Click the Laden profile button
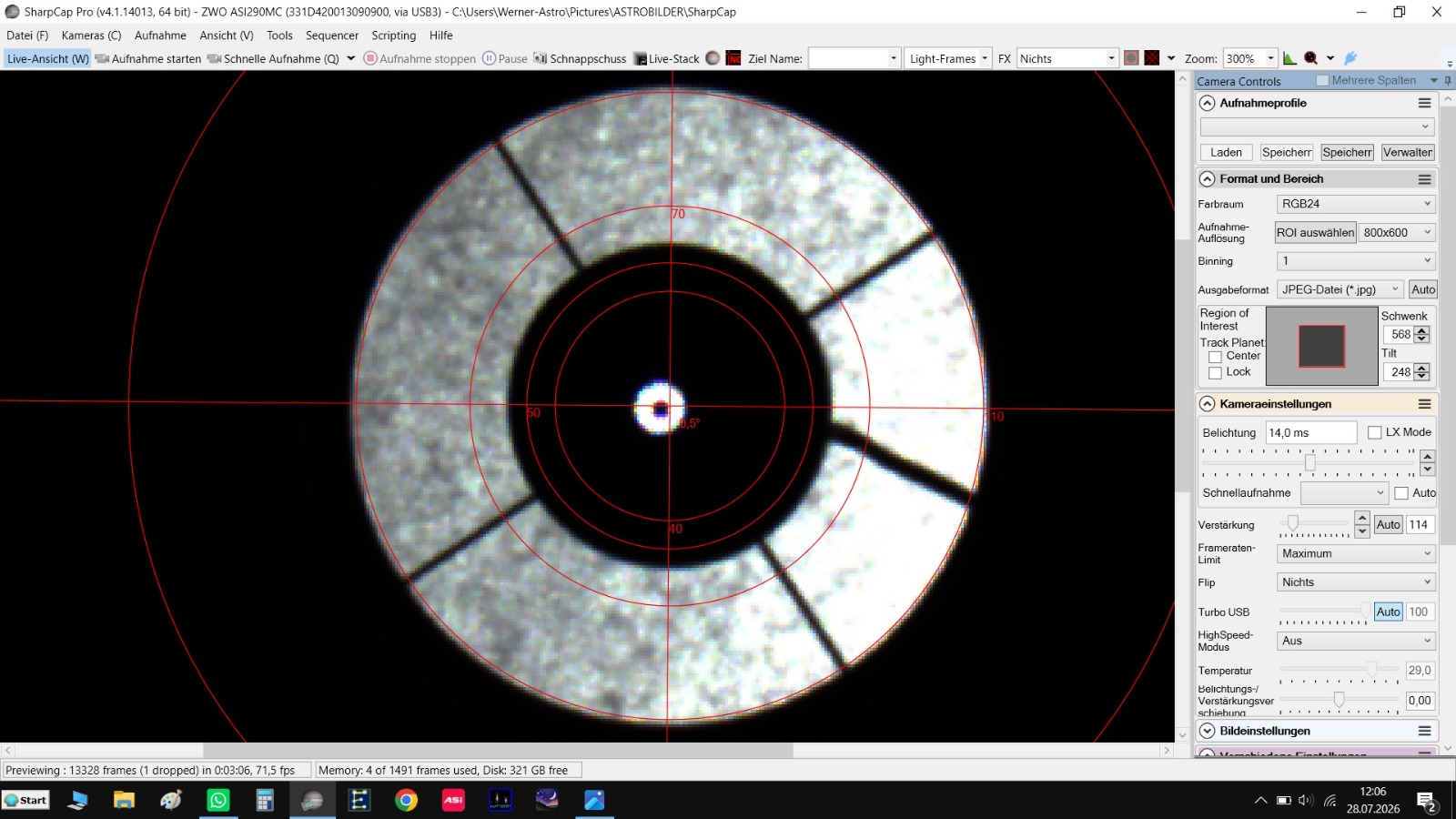The width and height of the screenshot is (1456, 819). tap(1226, 153)
